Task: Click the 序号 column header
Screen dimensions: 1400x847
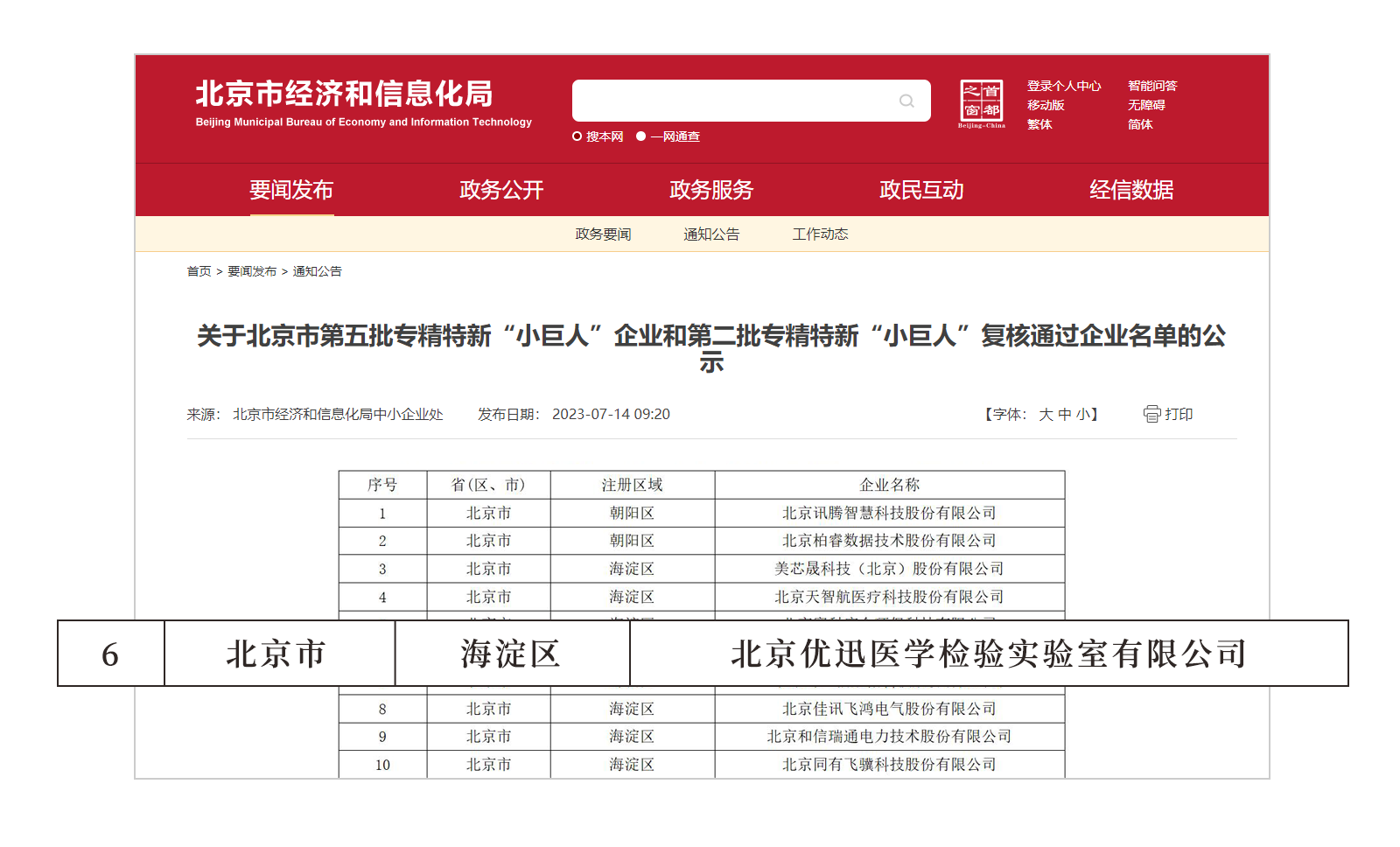Action: (382, 485)
